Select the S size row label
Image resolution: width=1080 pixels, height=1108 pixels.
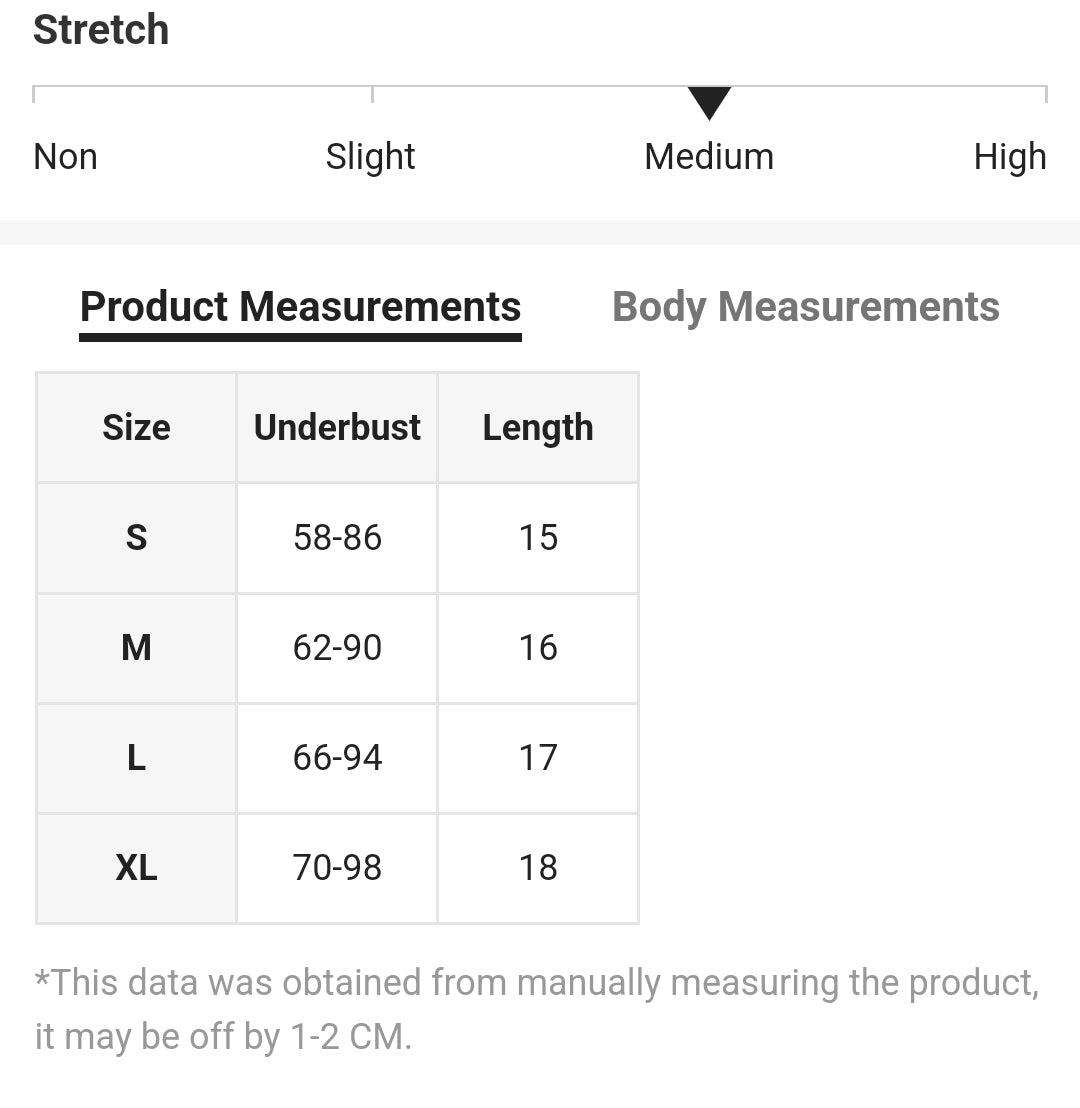tap(136, 538)
